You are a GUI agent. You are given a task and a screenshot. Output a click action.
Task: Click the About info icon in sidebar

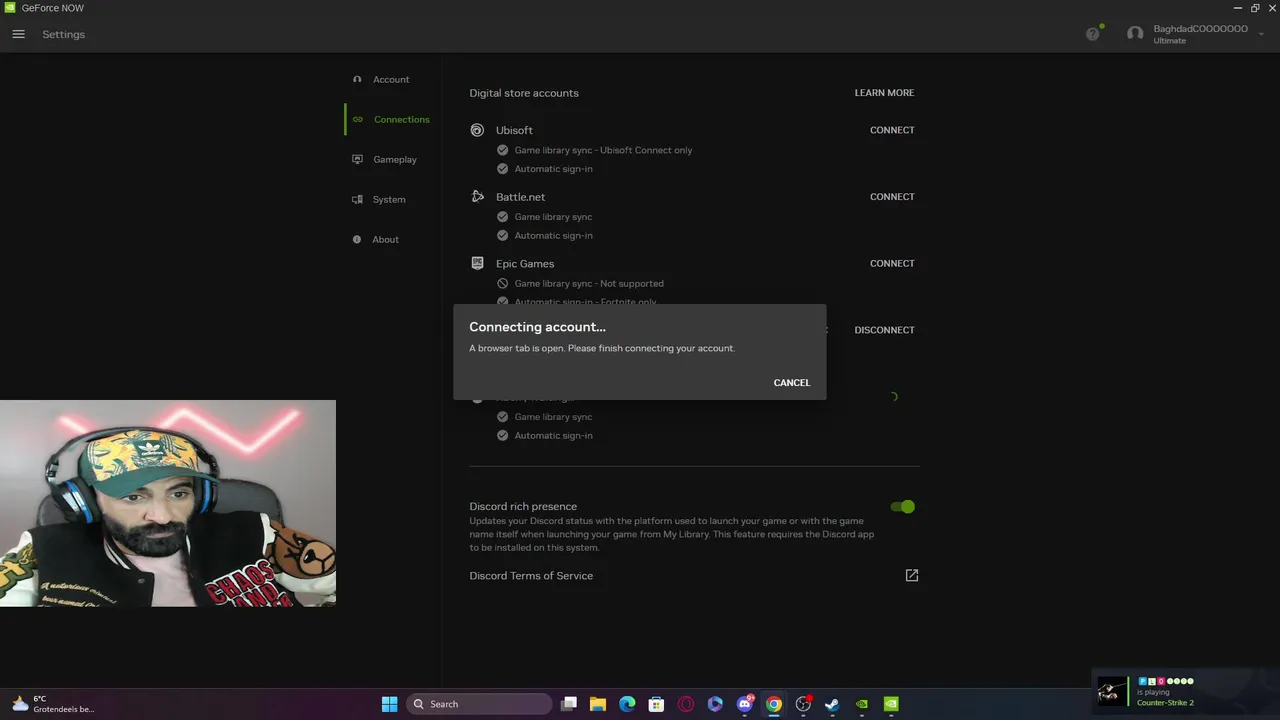pos(357,239)
